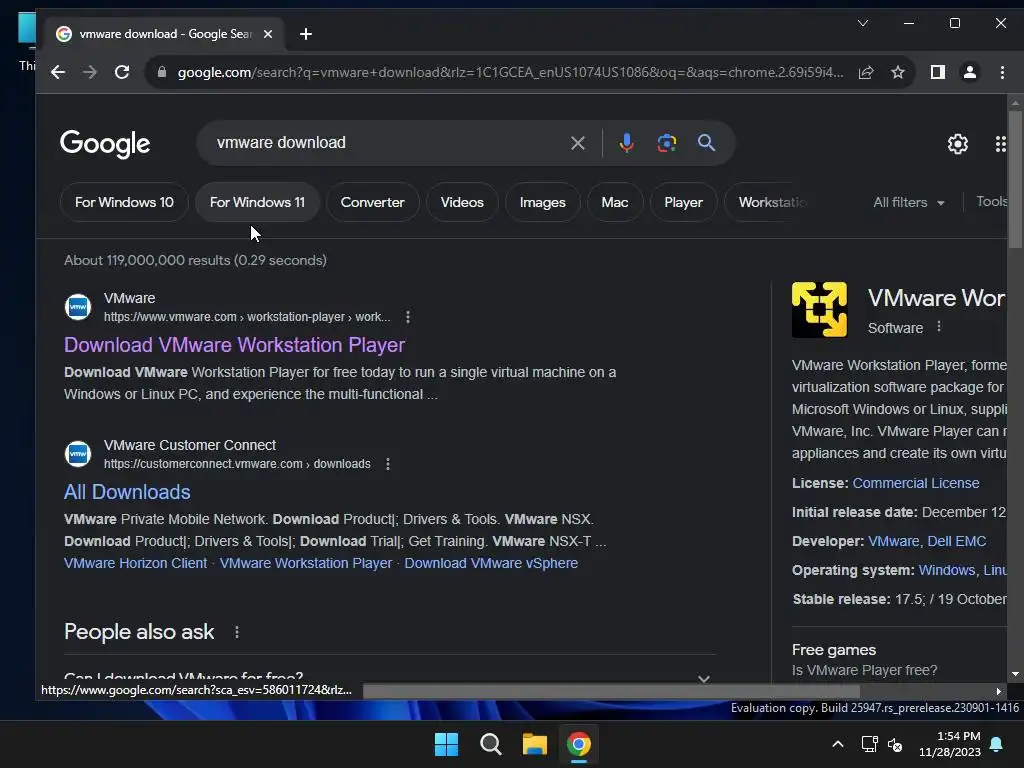Image resolution: width=1024 pixels, height=768 pixels.
Task: Switch to Videos results
Action: [462, 202]
